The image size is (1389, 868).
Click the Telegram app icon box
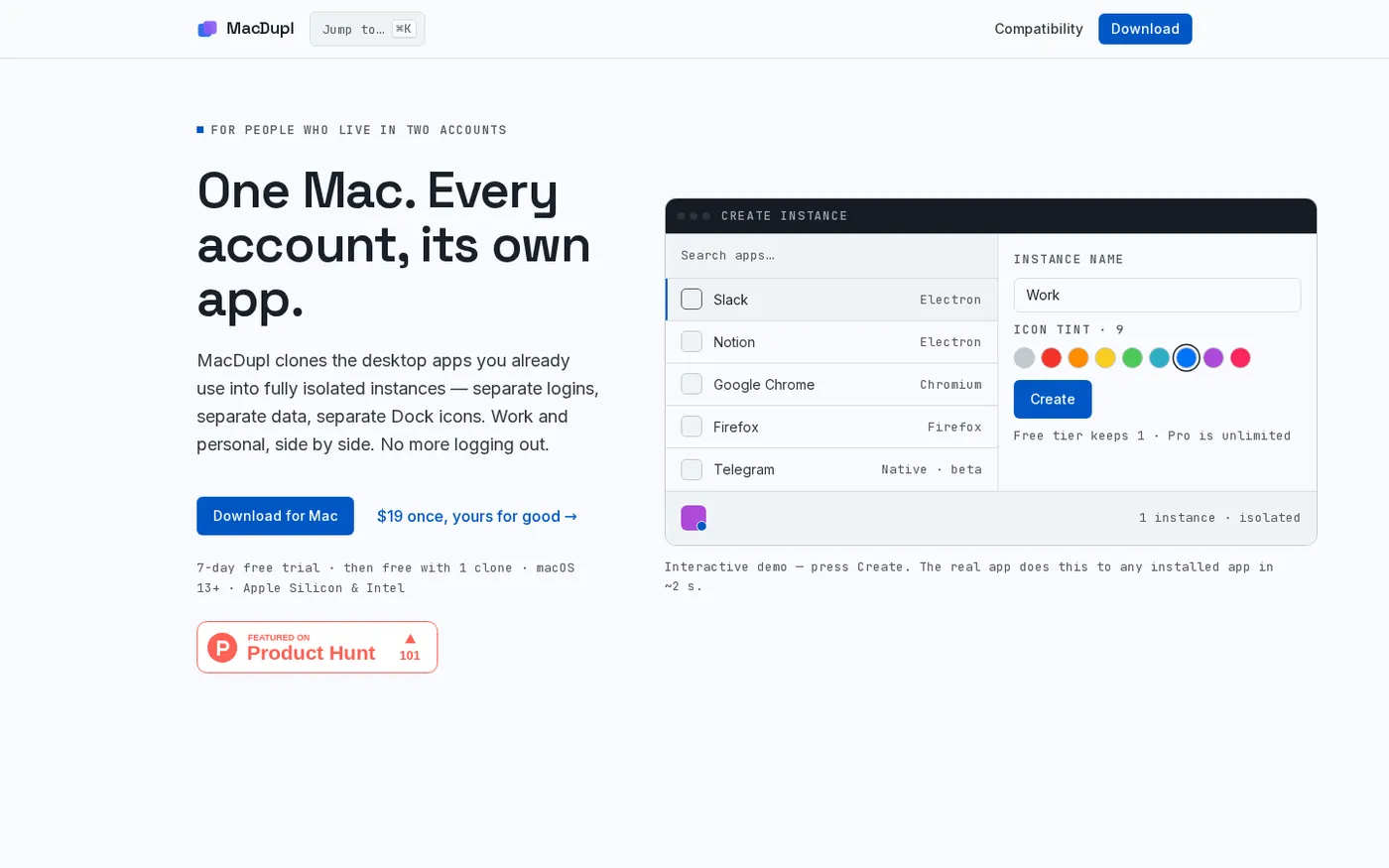pos(692,470)
